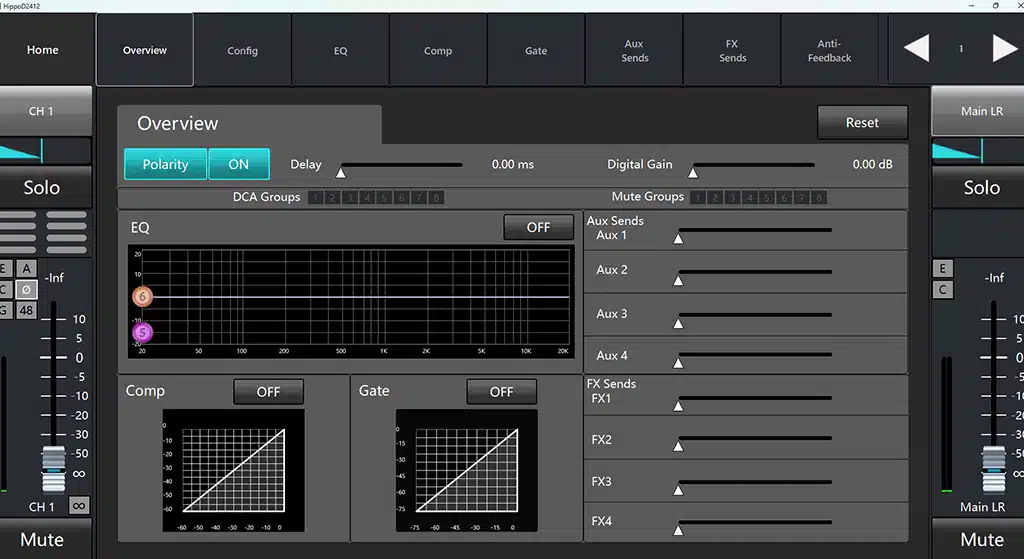Click the Delay slider handle

[340, 173]
